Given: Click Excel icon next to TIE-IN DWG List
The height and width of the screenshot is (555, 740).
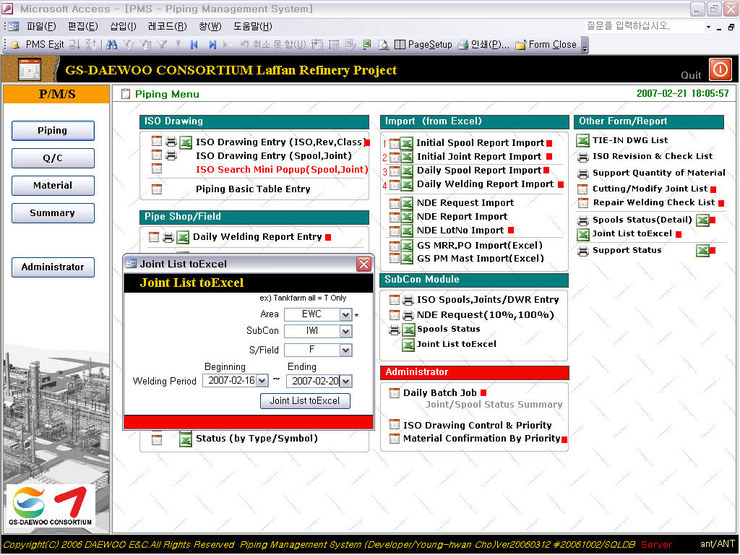Looking at the screenshot, I should tap(583, 141).
